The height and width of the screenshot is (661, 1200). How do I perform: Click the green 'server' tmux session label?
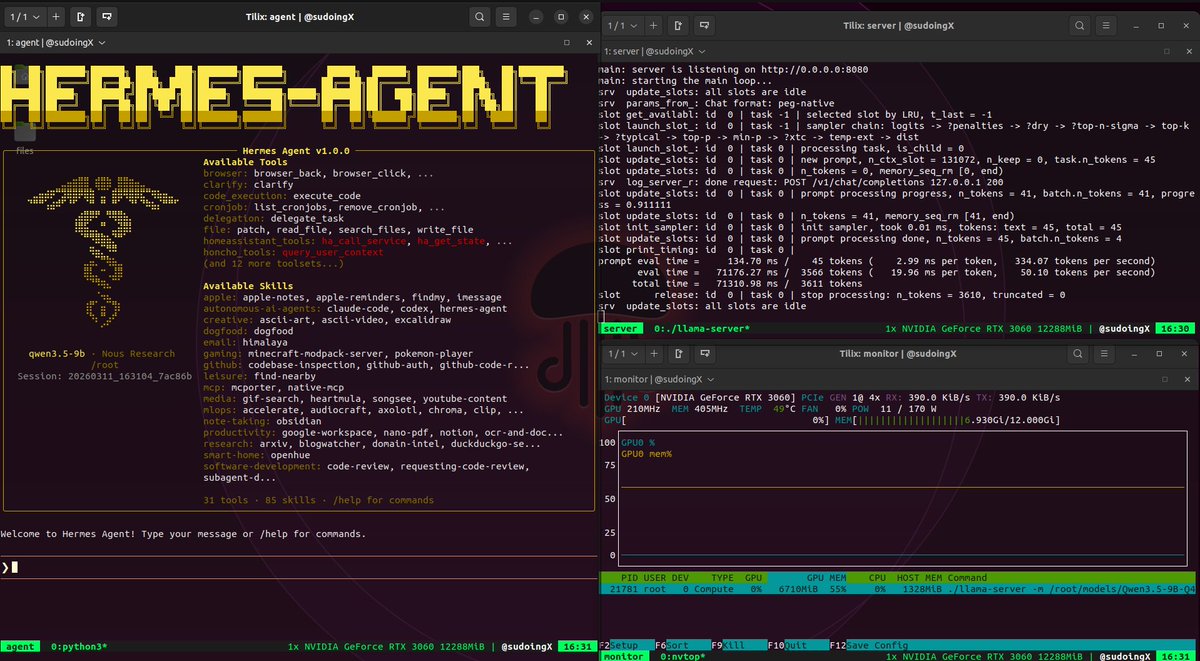(620, 328)
